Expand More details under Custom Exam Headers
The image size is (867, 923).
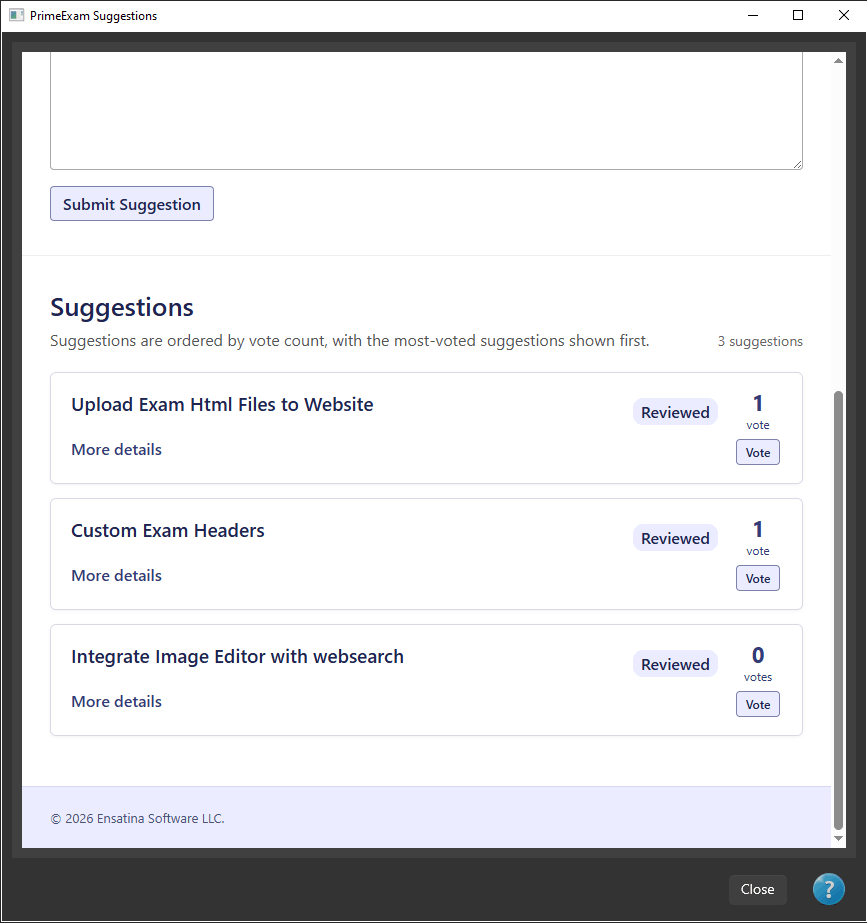pyautogui.click(x=117, y=576)
